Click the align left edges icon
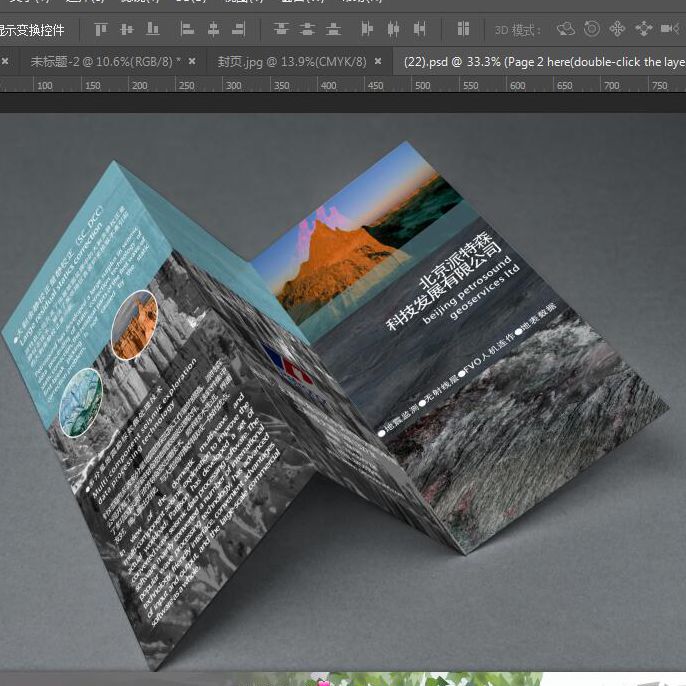Screen dimensions: 686x686 (187, 29)
